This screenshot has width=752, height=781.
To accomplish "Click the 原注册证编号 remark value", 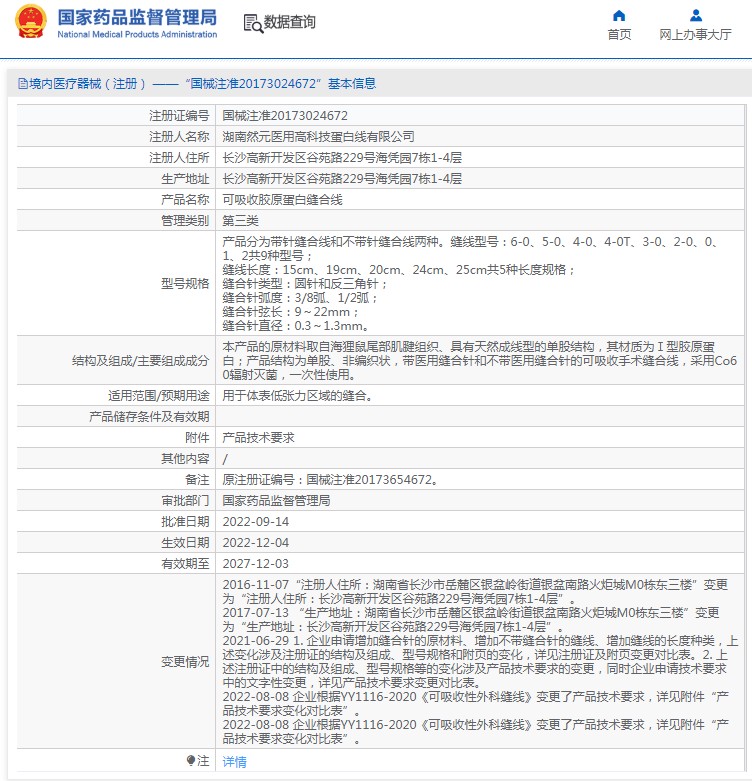I will pos(331,479).
